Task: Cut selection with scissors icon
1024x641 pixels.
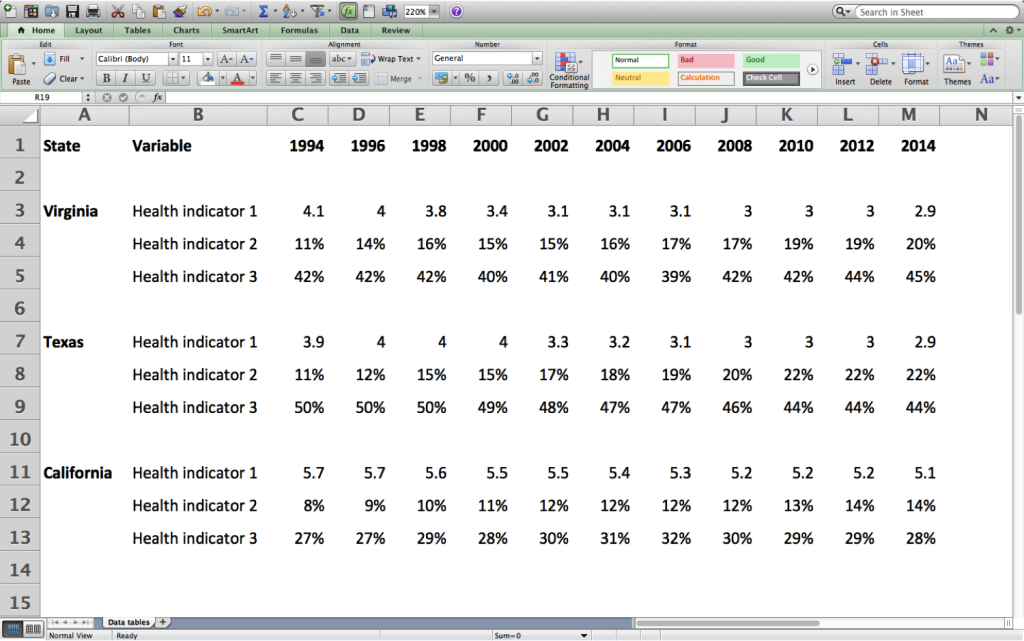Action: pyautogui.click(x=118, y=10)
